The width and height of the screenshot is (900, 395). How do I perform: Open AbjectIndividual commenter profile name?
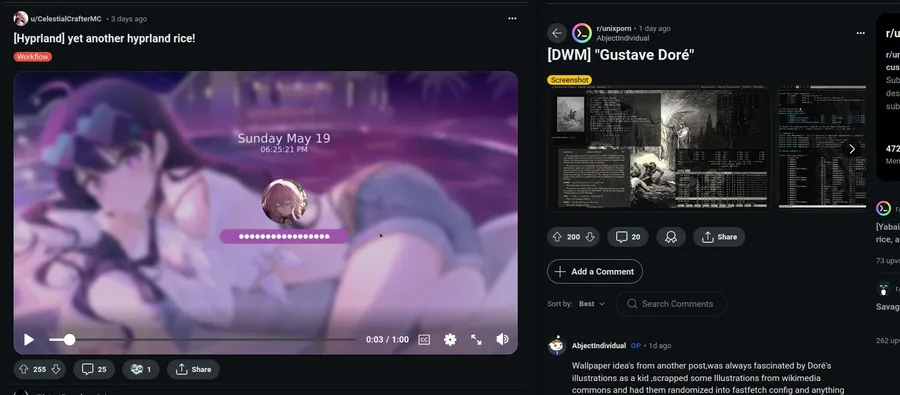pos(599,346)
